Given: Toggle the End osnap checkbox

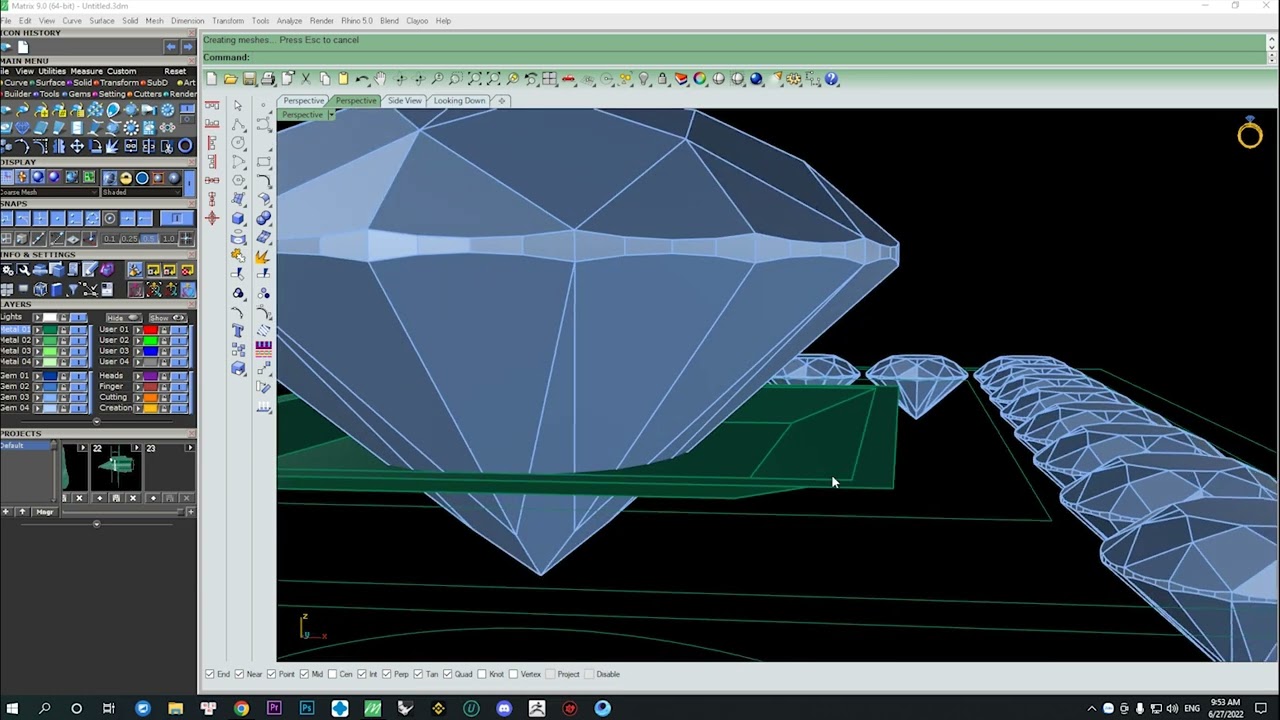Looking at the screenshot, I should [210, 674].
